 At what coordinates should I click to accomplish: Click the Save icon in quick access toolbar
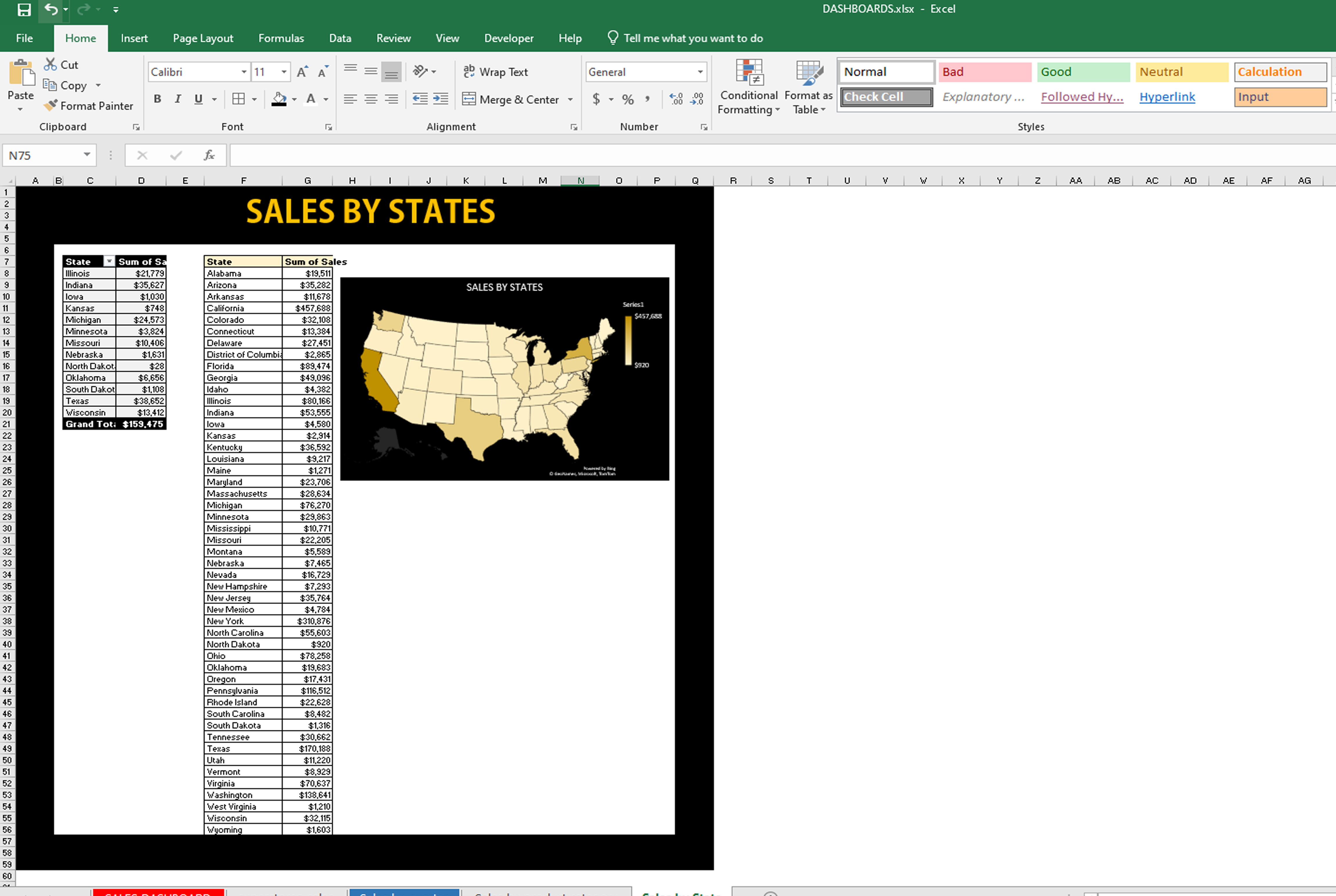coord(24,10)
